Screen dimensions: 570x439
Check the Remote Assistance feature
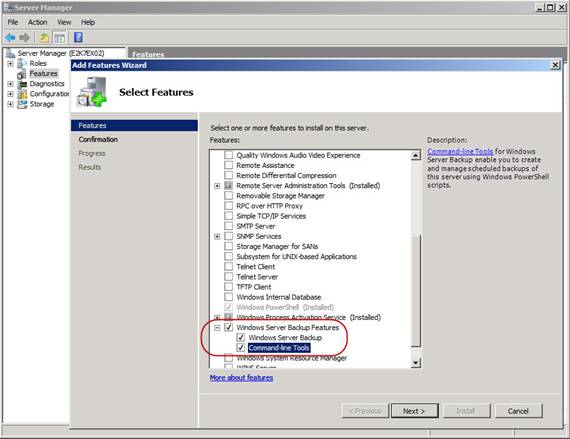point(228,165)
